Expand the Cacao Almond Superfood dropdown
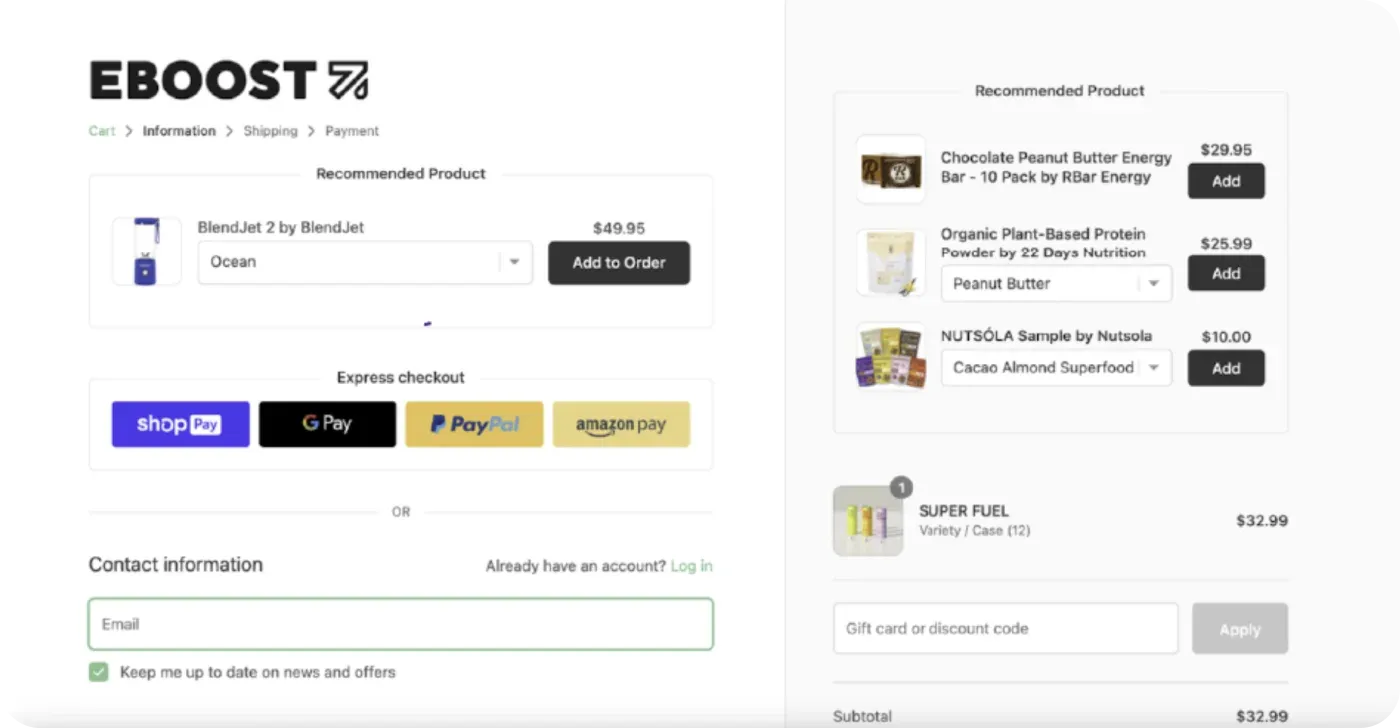Screen dimensions: 1400x728 [x=1055, y=367]
